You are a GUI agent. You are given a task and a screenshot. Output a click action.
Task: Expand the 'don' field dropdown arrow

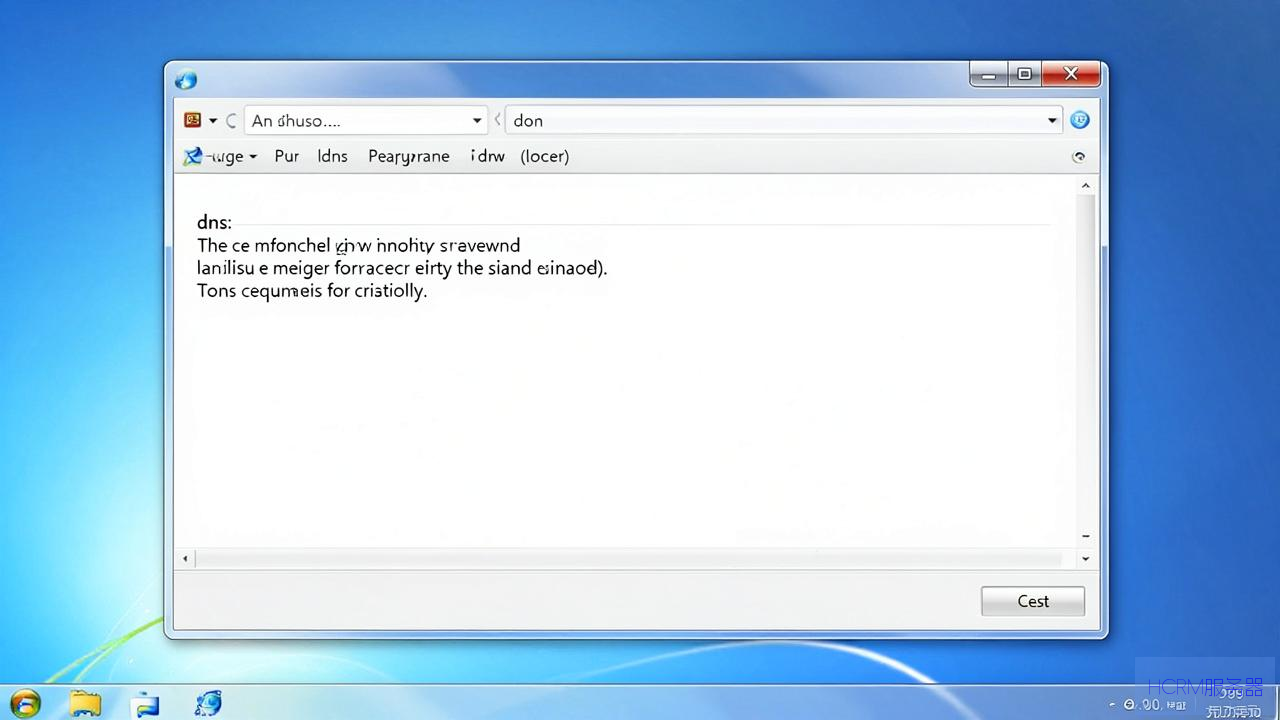pos(1052,120)
